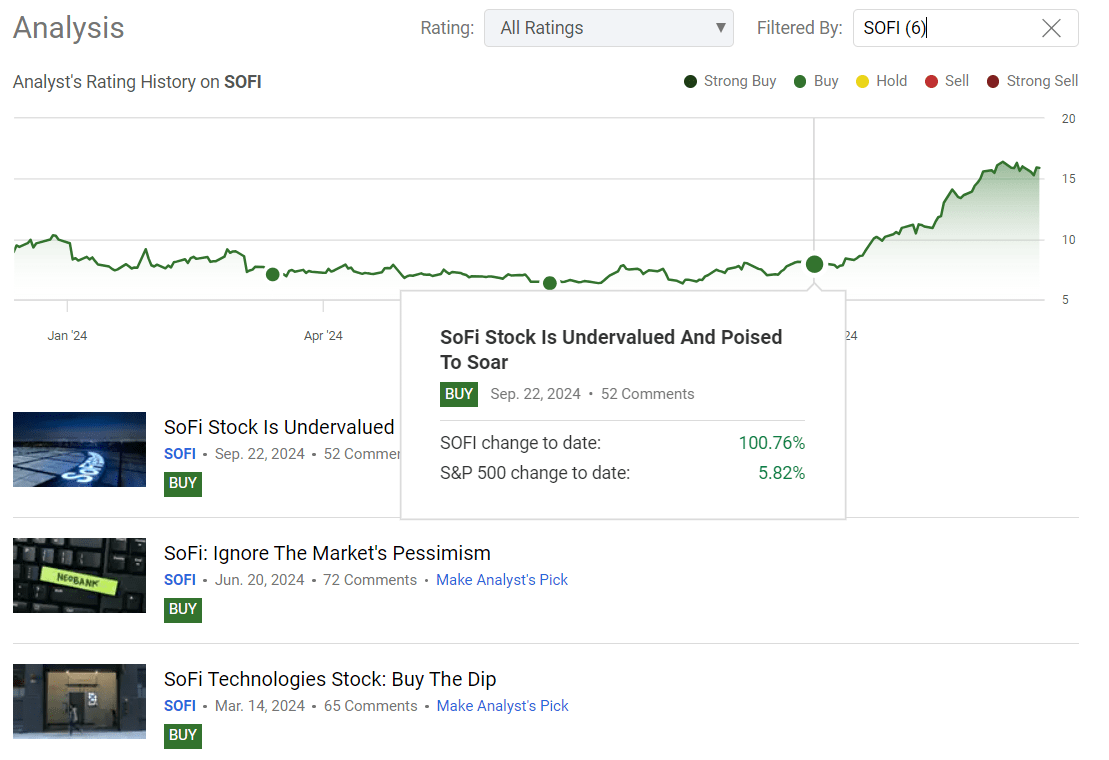Click 'Make Analyst's Pick' for the Jun 20 article
The height and width of the screenshot is (760, 1109).
click(x=501, y=579)
